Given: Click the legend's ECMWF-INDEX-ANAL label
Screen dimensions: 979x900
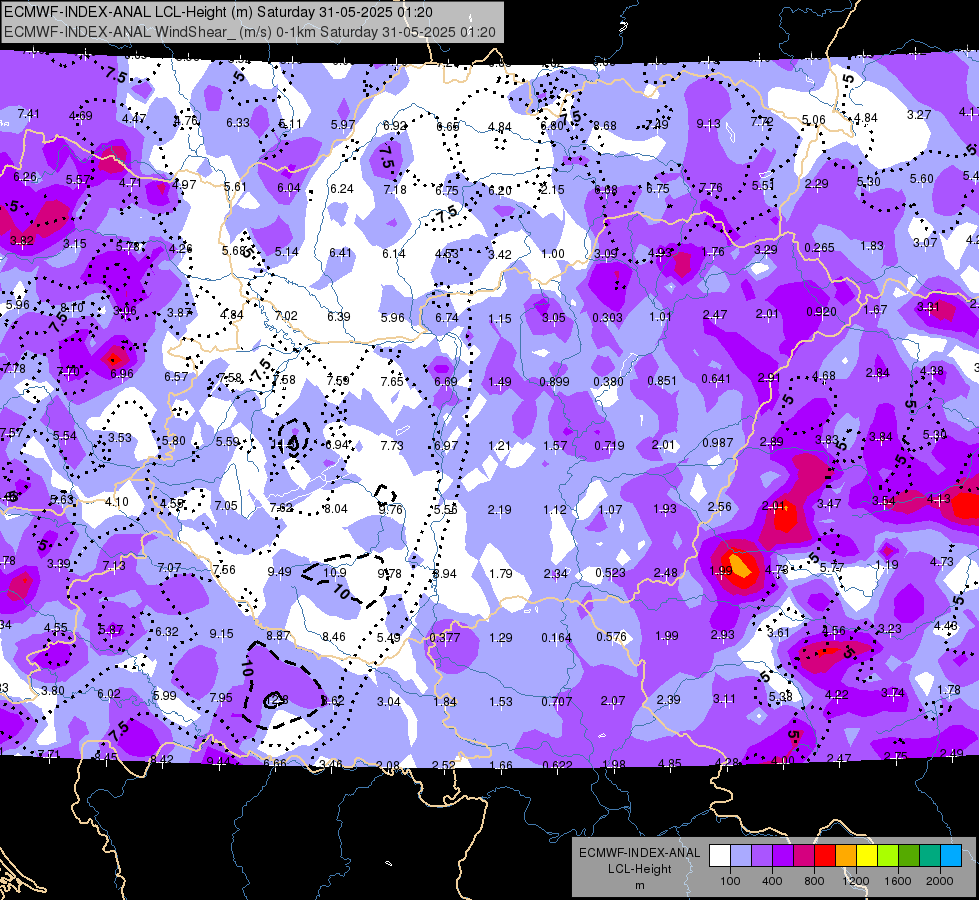Looking at the screenshot, I should [640, 853].
